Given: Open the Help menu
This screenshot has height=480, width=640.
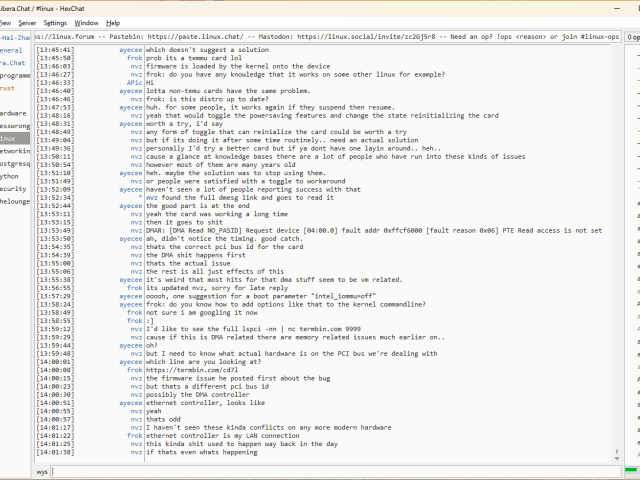Looking at the screenshot, I should [113, 22].
